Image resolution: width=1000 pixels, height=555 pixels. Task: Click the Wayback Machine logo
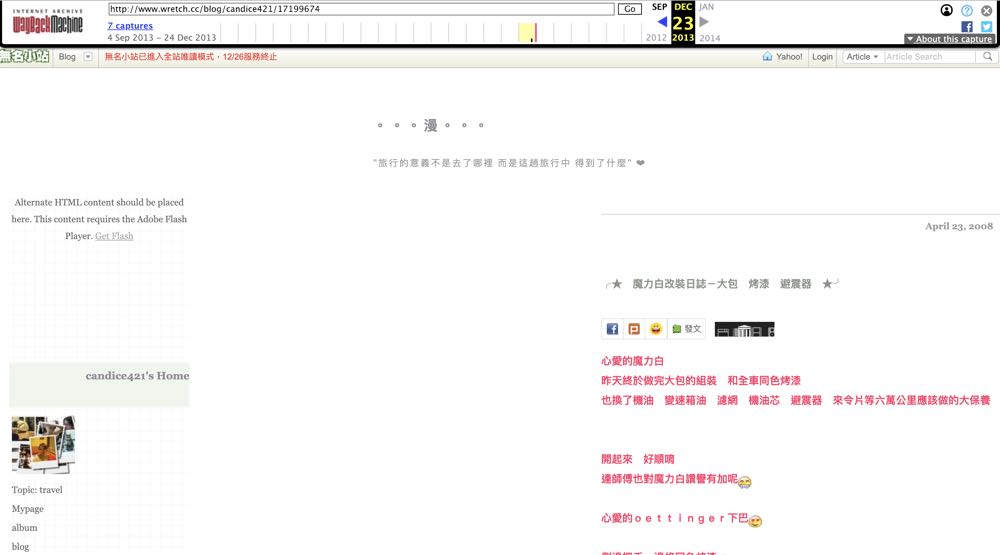[x=48, y=22]
